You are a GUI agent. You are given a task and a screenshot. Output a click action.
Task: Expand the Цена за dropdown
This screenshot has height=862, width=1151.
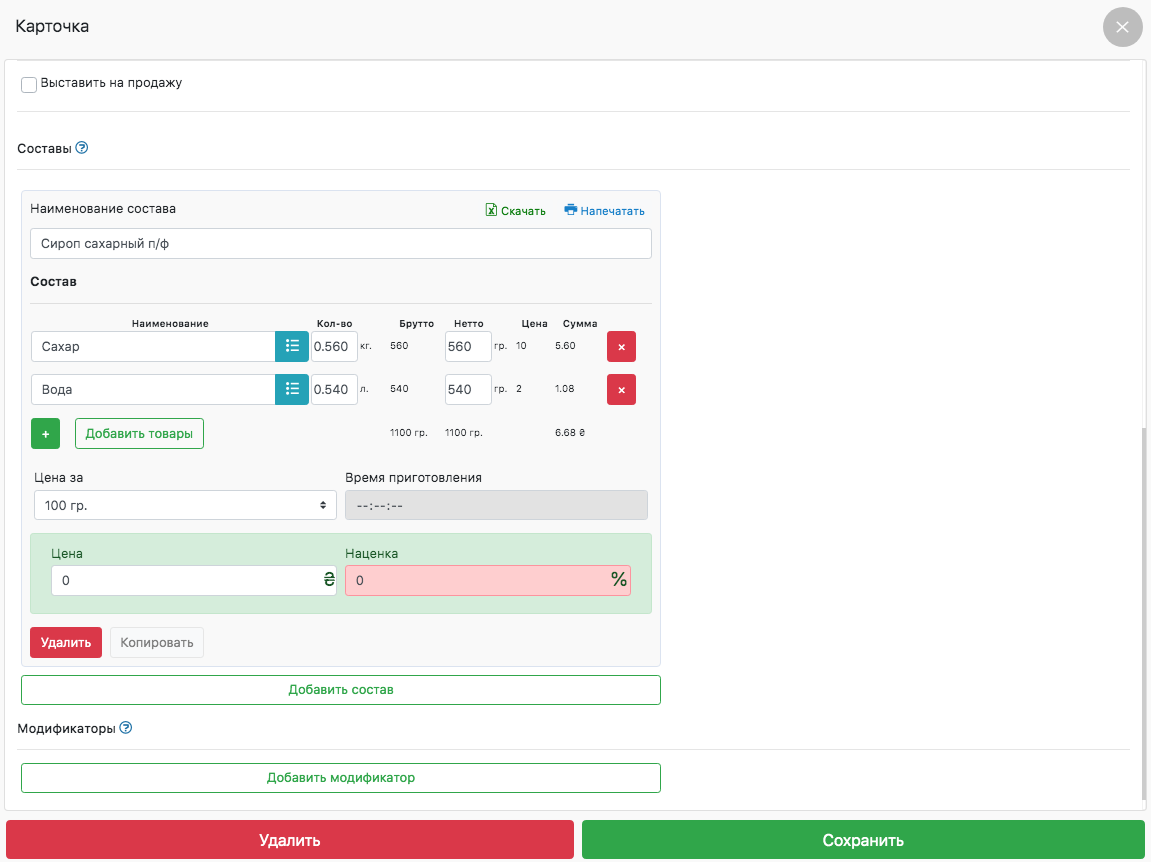[x=185, y=505]
